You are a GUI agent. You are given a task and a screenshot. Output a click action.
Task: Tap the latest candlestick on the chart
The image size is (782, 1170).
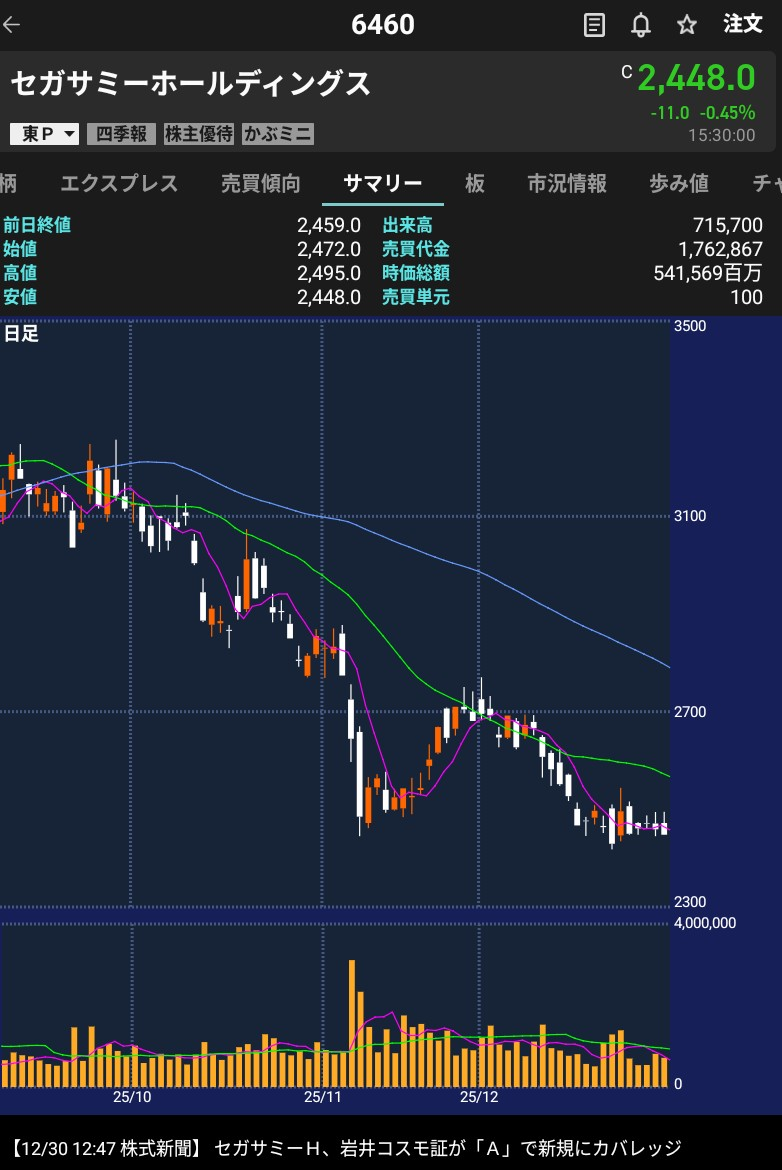664,825
